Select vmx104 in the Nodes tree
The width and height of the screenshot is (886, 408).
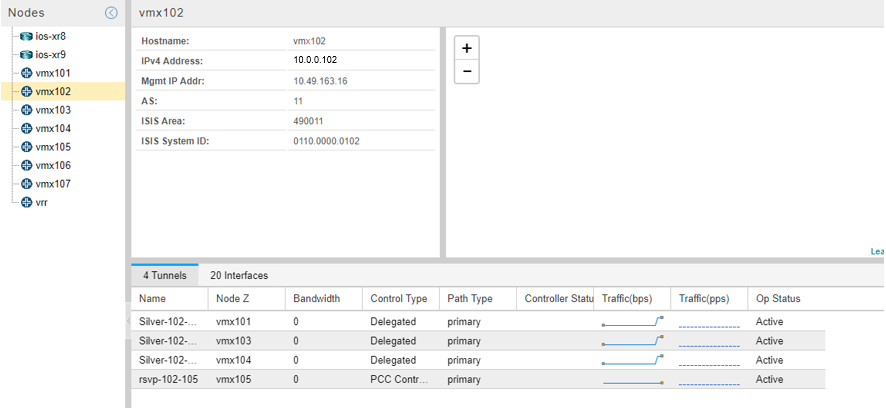52,128
